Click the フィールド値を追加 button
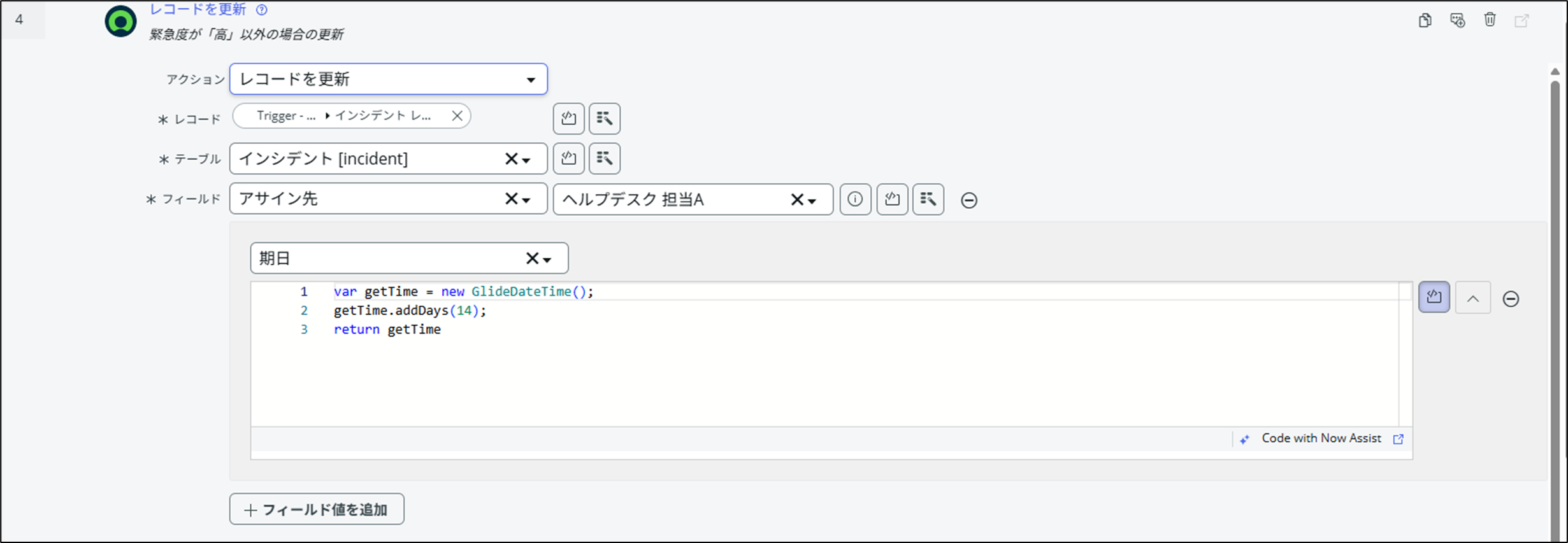The width and height of the screenshot is (1568, 543). 317,509
